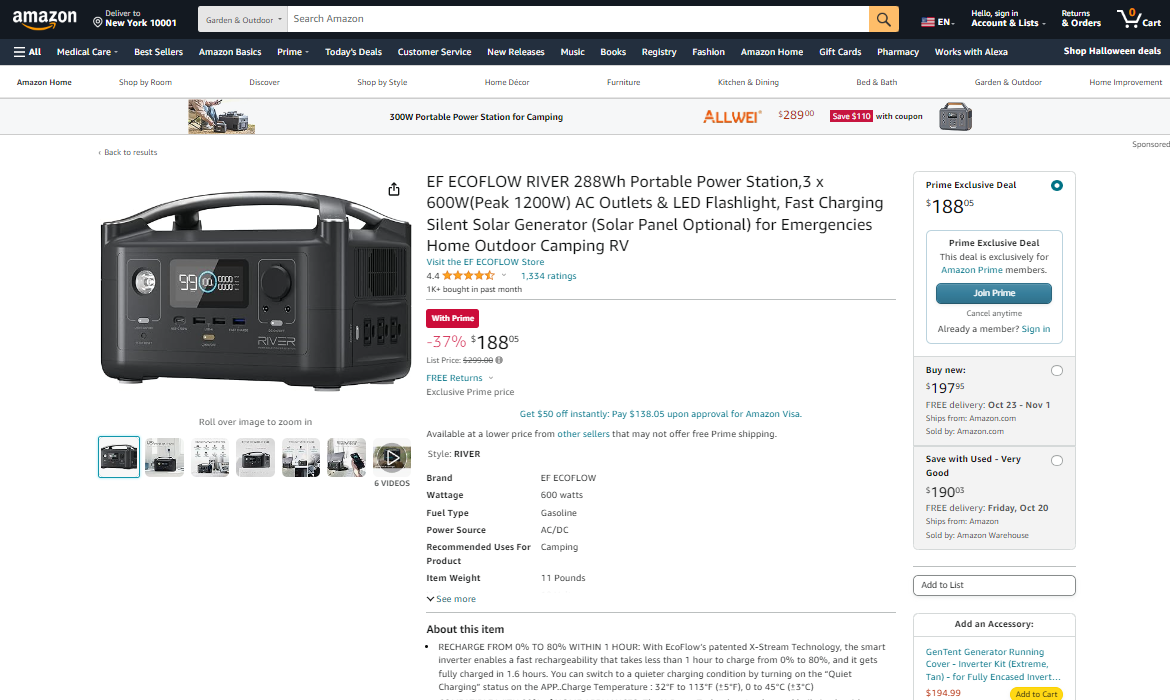Image resolution: width=1170 pixels, height=700 pixels.
Task: Click the search magnifier button
Action: [883, 19]
